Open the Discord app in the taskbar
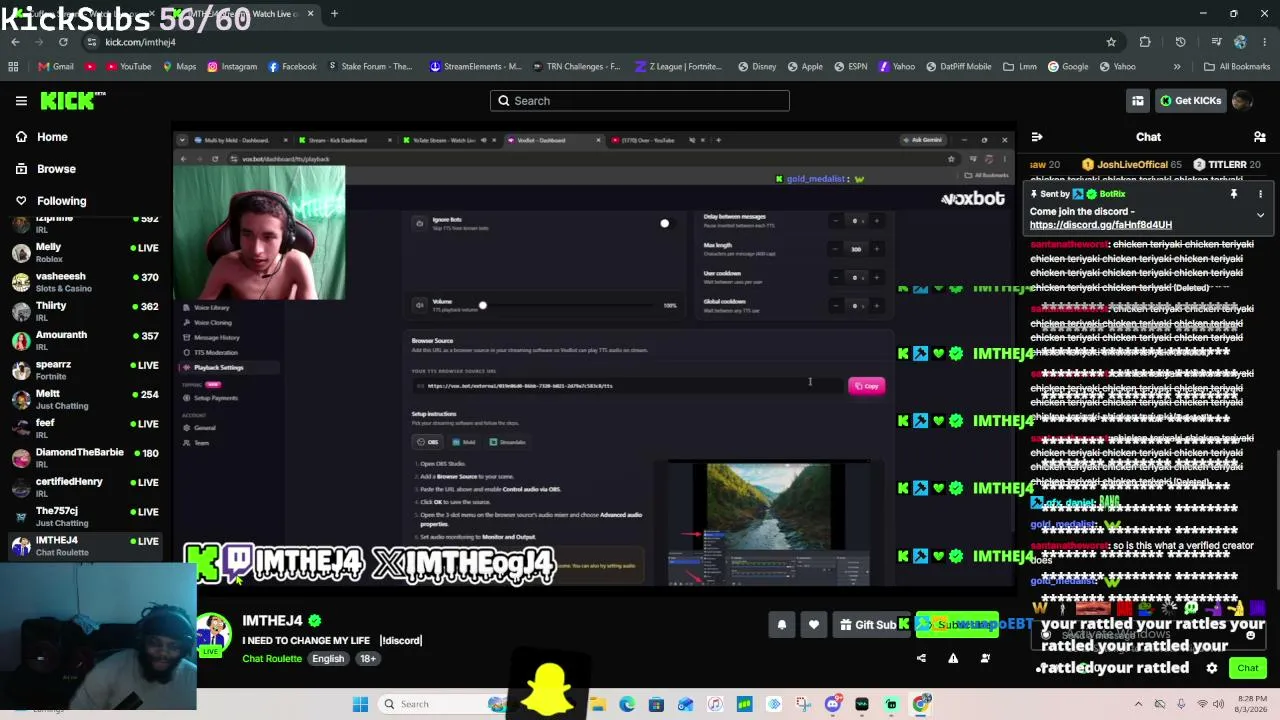This screenshot has width=1280, height=720. [833, 704]
